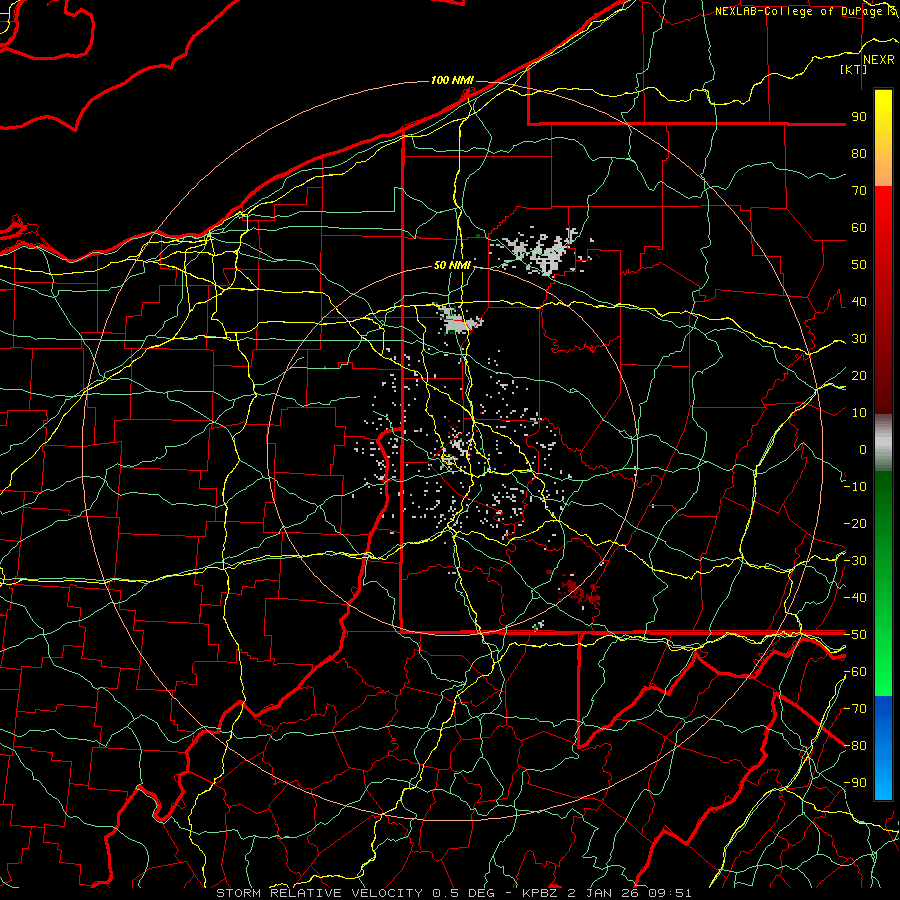Select the -30 value on velocity scale

[x=855, y=561]
